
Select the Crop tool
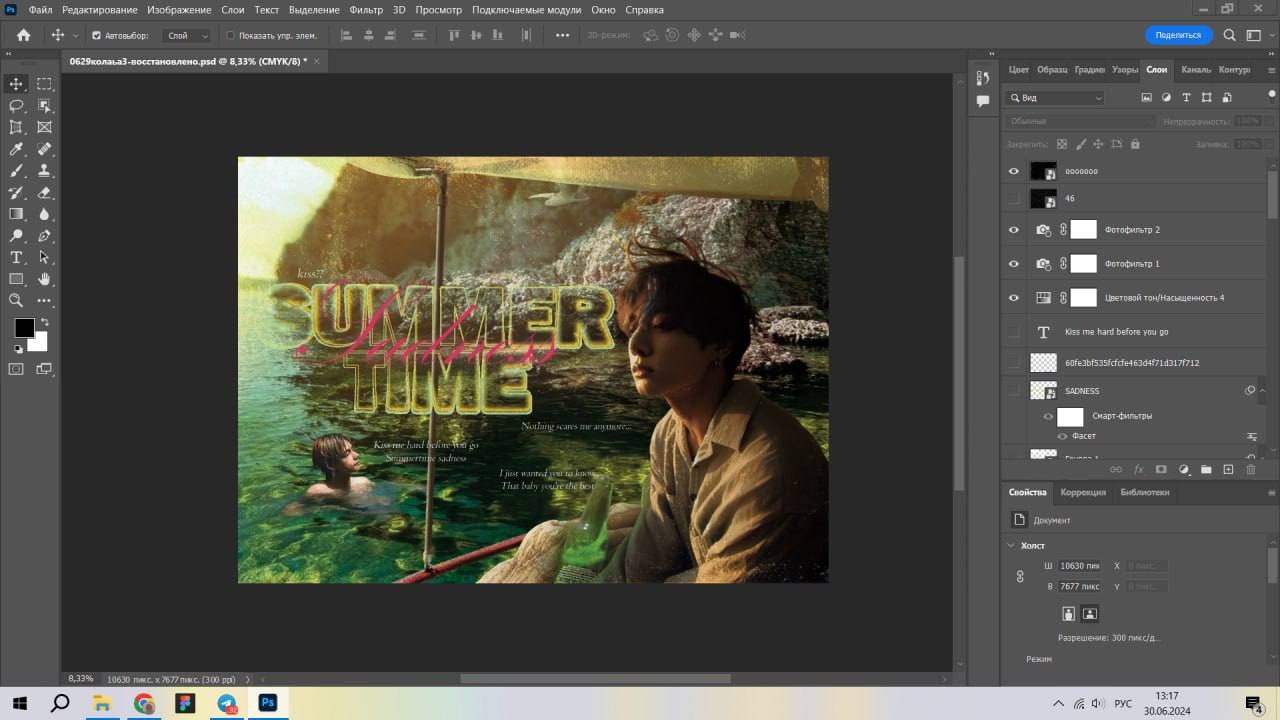pyautogui.click(x=16, y=127)
